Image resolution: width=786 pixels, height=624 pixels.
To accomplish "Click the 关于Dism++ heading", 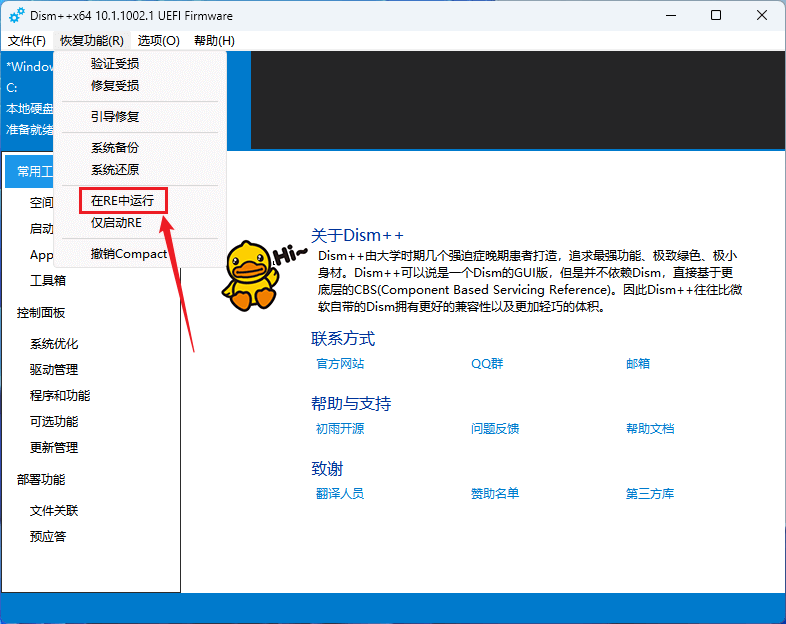I will pos(357,235).
